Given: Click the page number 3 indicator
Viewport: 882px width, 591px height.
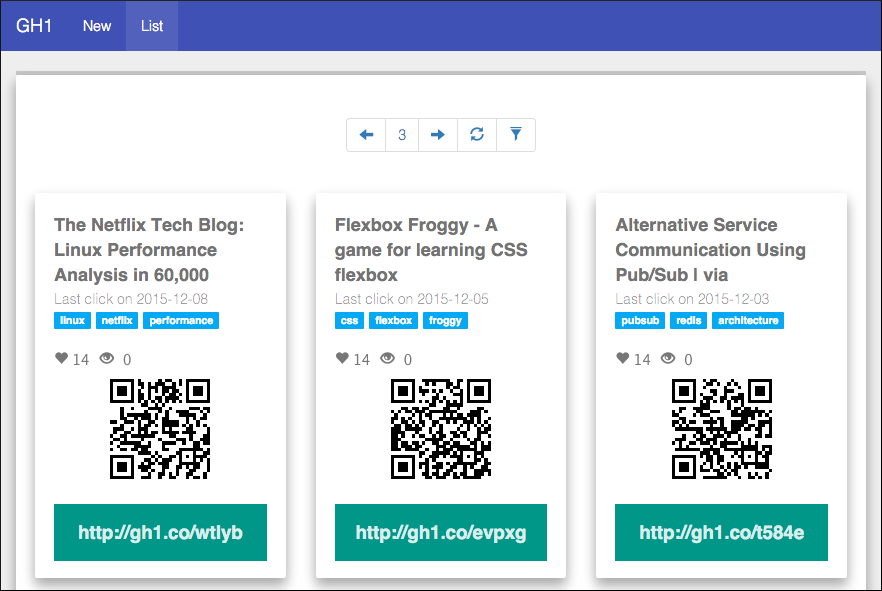Looking at the screenshot, I should [x=402, y=135].
